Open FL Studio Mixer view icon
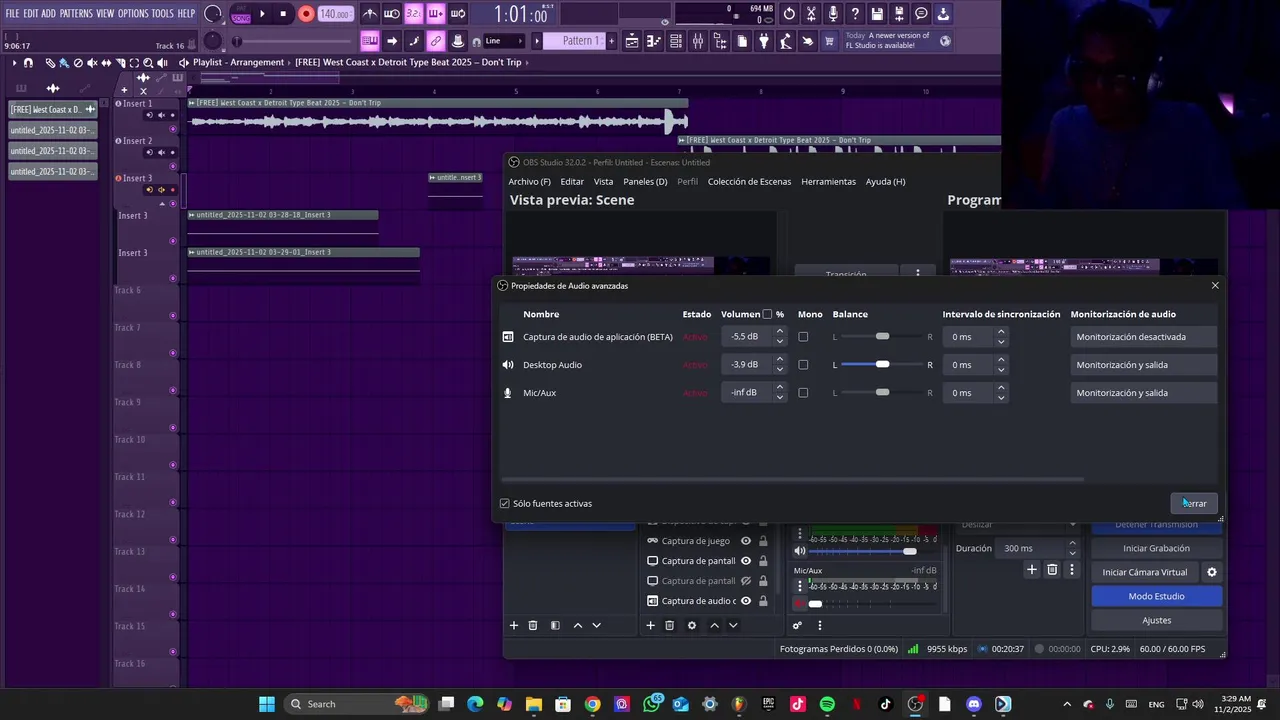Viewport: 1280px width, 720px height. 697,41
